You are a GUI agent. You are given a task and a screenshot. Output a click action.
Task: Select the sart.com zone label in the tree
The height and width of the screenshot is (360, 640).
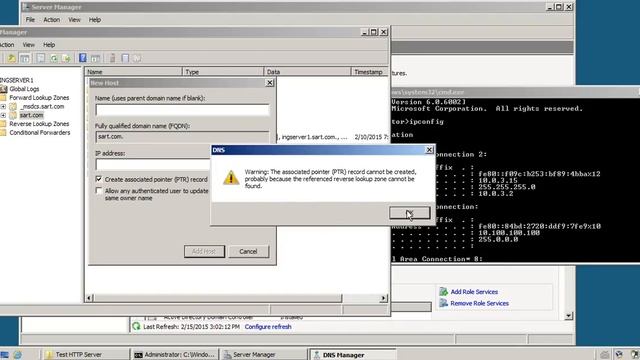[31, 115]
